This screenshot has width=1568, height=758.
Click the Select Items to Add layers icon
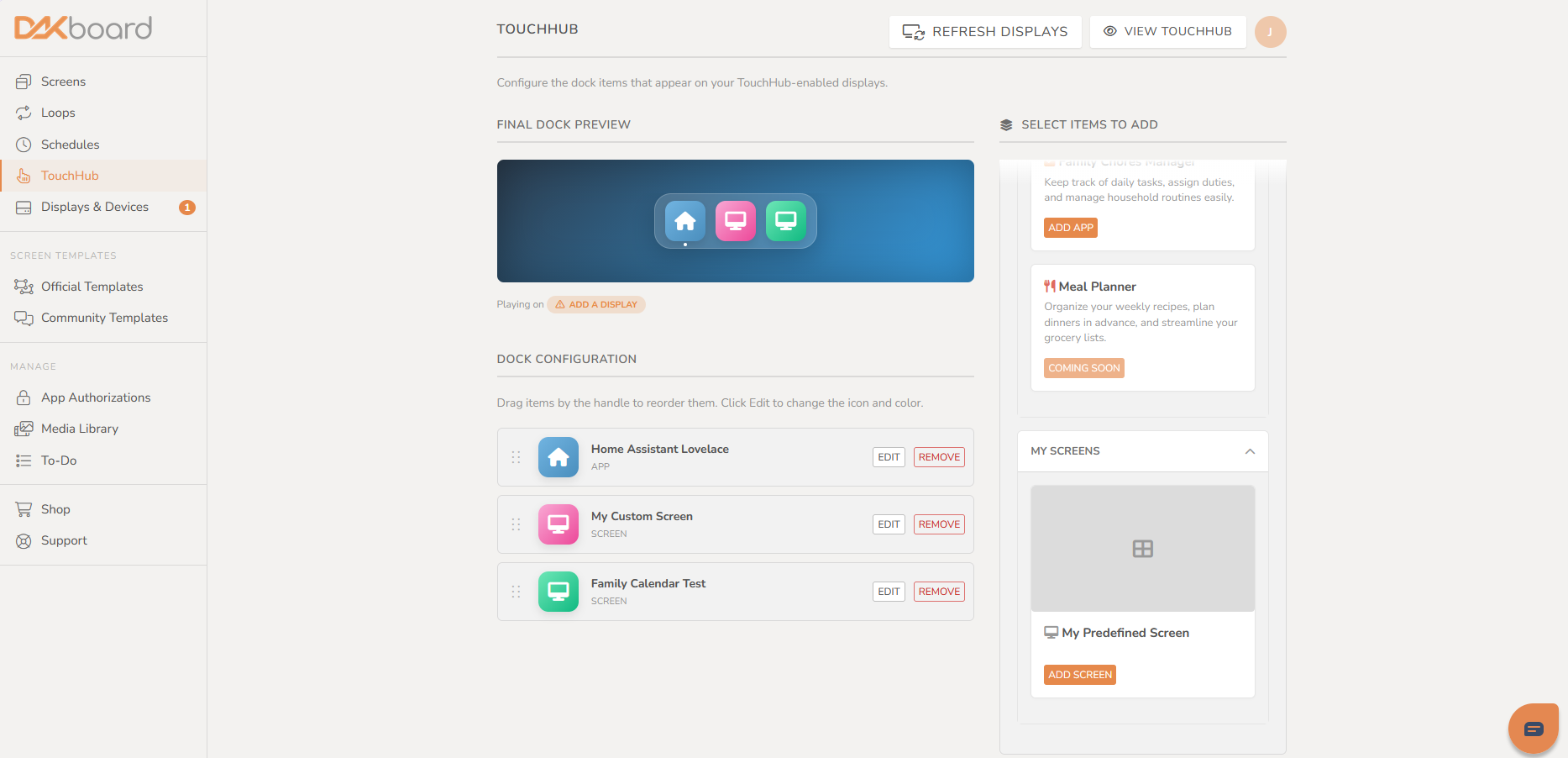point(1006,125)
